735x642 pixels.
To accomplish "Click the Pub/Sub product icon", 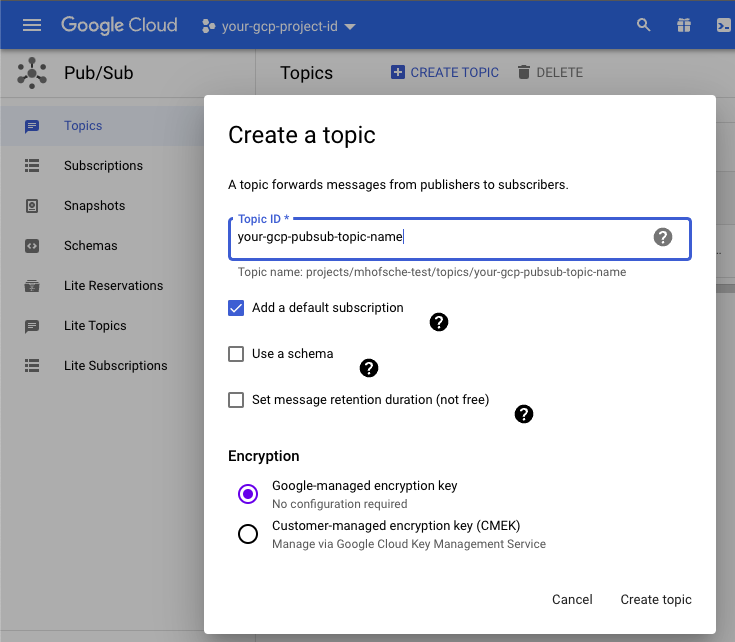I will tap(32, 73).
